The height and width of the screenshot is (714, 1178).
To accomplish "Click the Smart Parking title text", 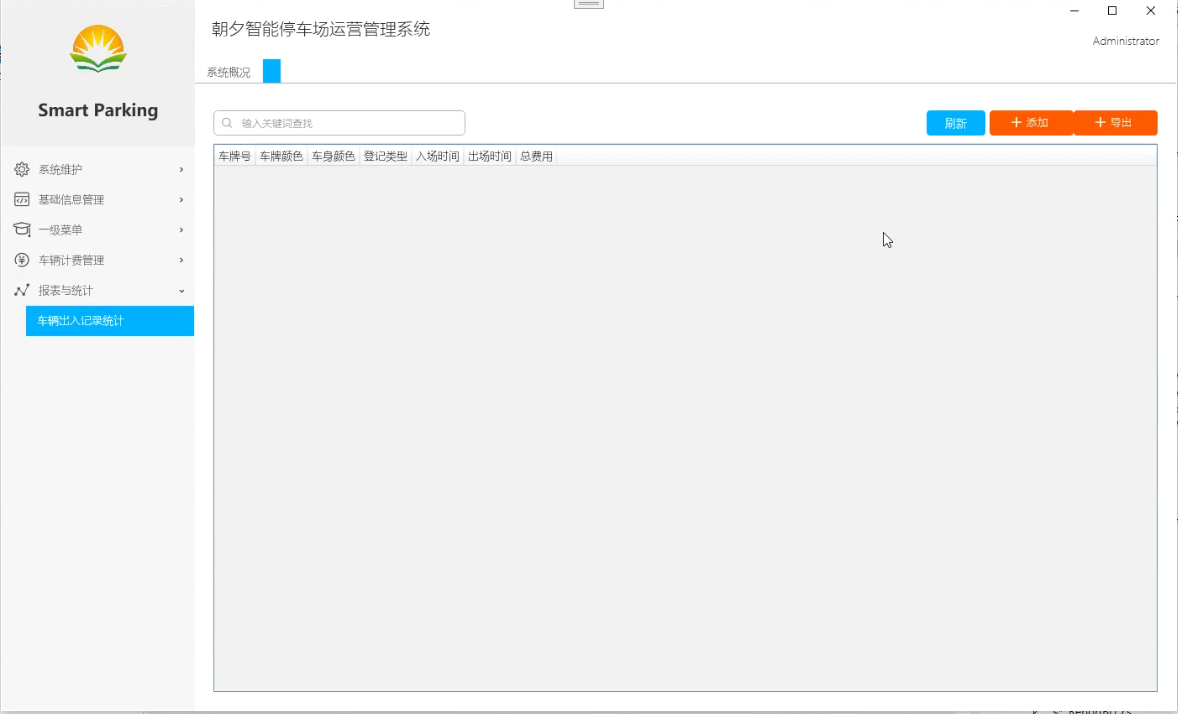I will pyautogui.click(x=98, y=110).
